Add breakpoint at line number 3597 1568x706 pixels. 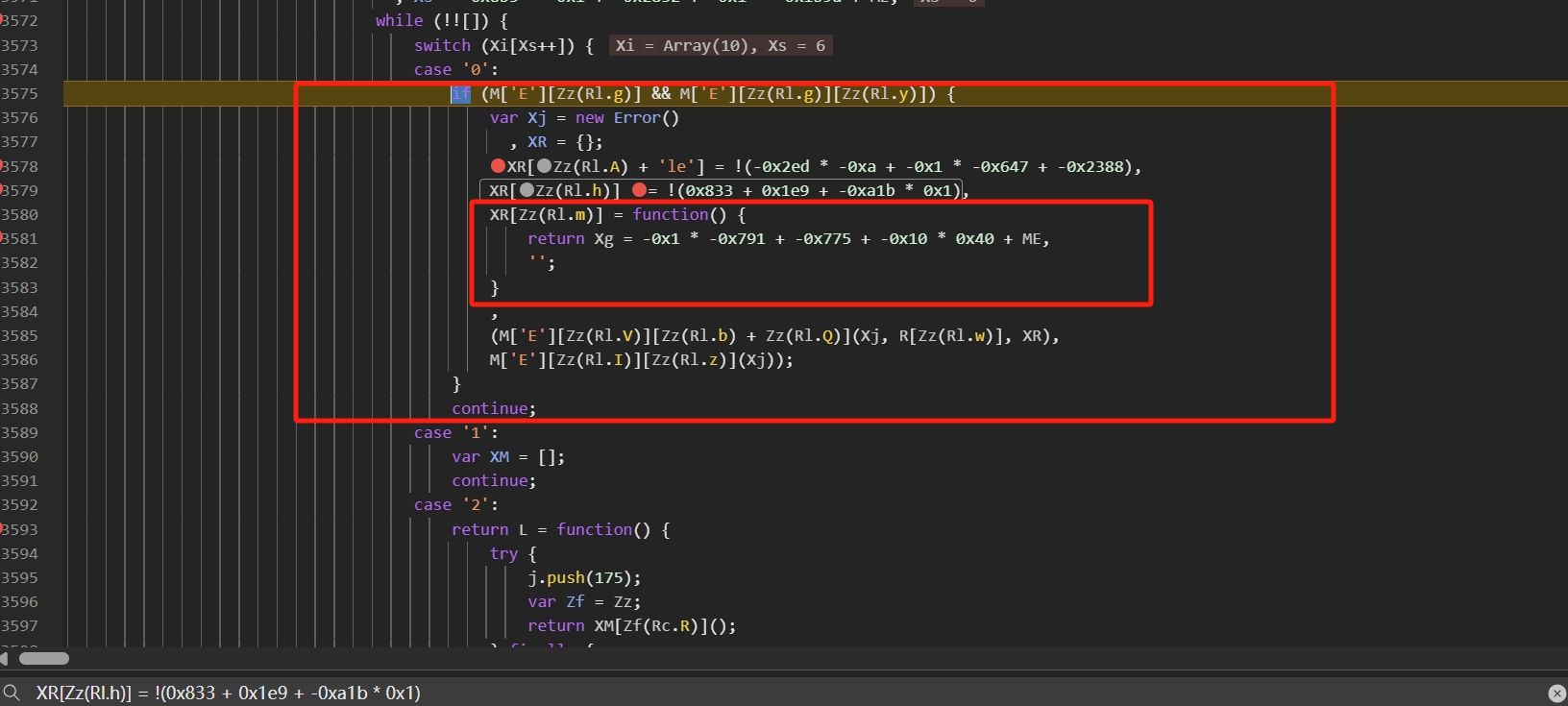coord(19,625)
